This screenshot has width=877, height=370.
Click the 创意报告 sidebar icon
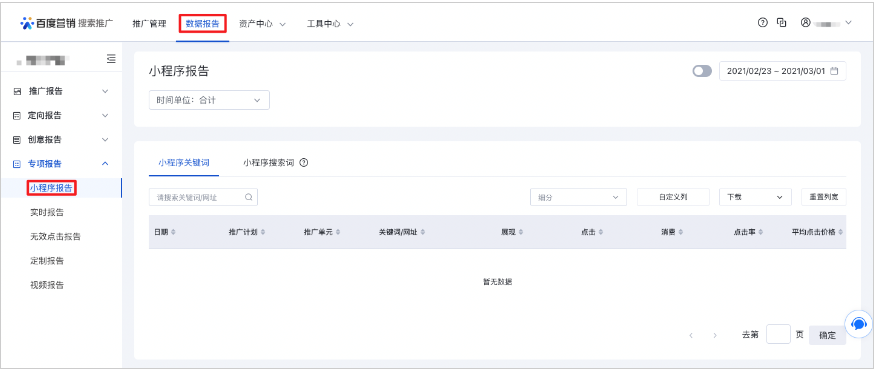click(17, 140)
